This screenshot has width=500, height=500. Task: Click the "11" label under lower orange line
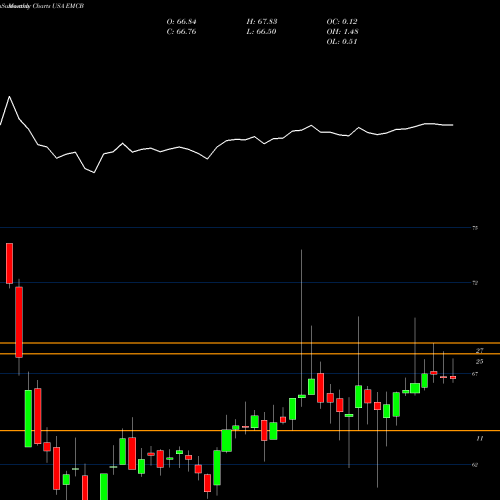click(479, 439)
